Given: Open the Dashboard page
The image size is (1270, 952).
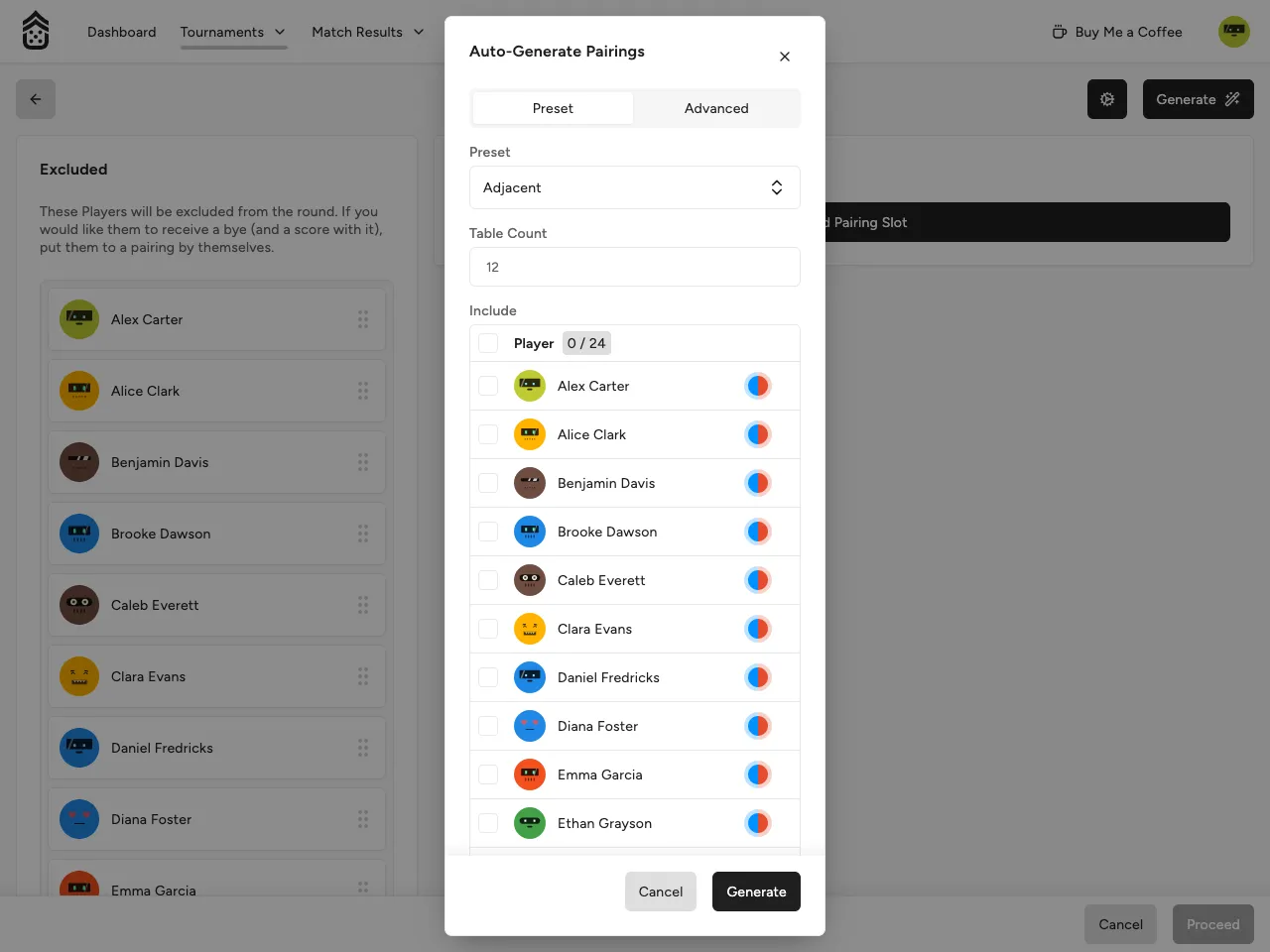Looking at the screenshot, I should (122, 32).
